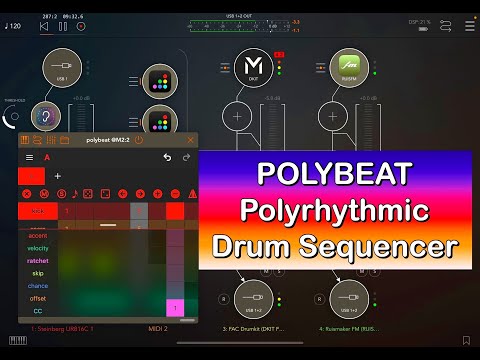
Task: Expand the options lines beside lower MIDI node
Action: tap(133, 122)
